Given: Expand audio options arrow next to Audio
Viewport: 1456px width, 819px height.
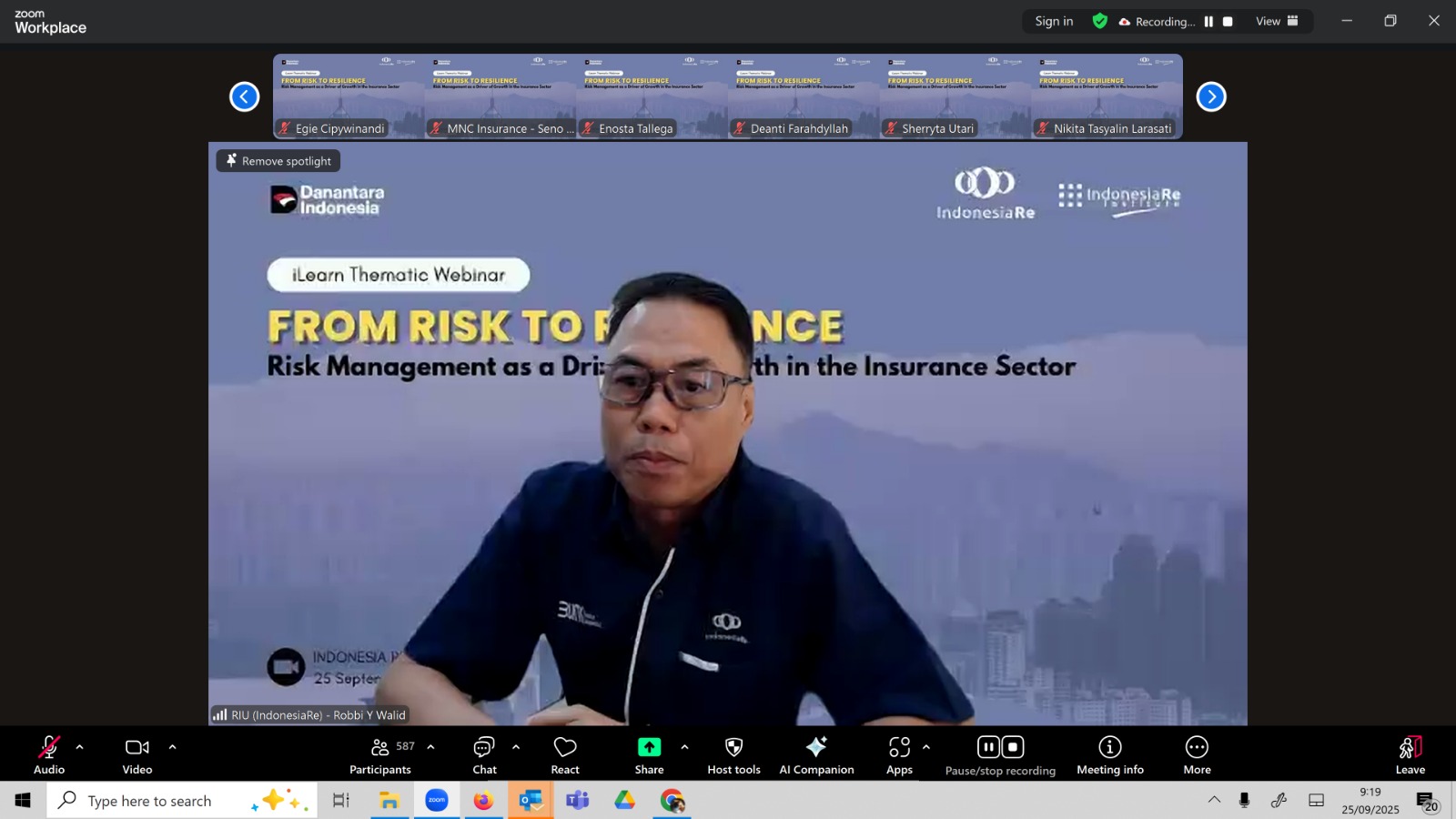Looking at the screenshot, I should [80, 747].
